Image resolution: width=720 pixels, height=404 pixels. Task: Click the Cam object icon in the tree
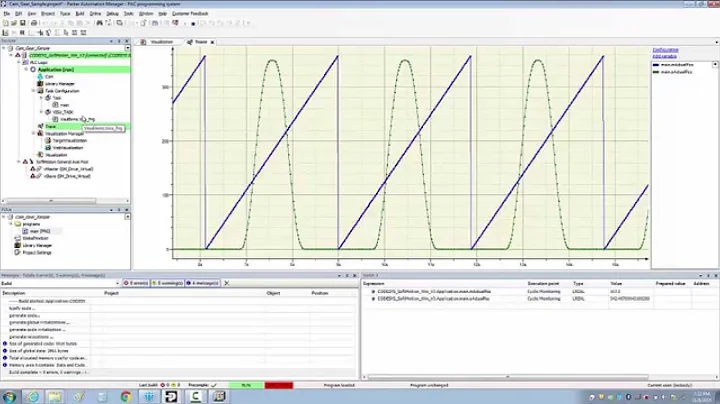pos(40,77)
